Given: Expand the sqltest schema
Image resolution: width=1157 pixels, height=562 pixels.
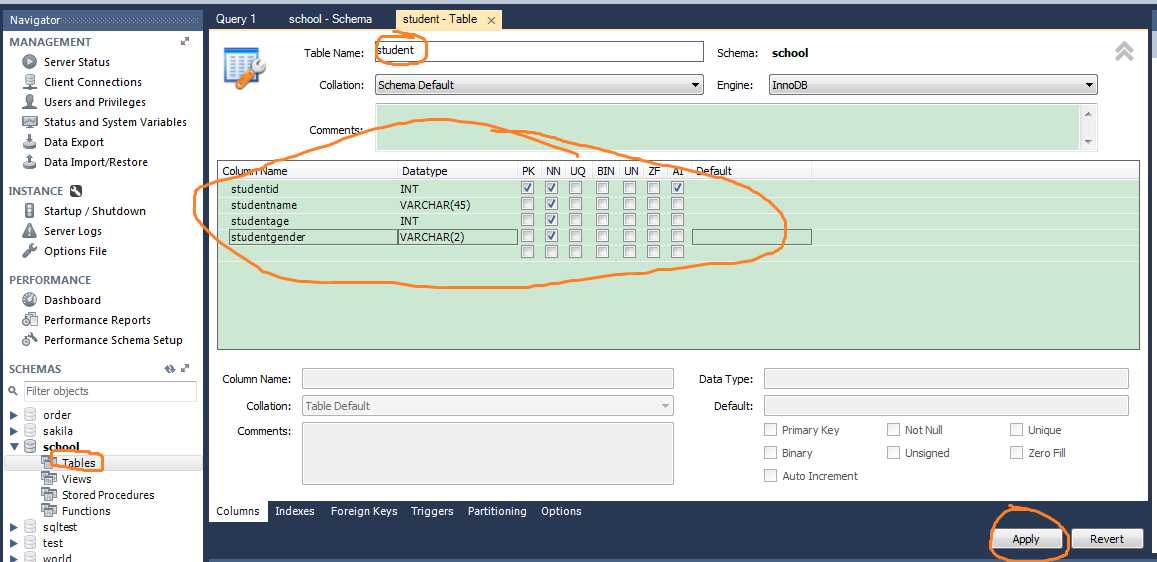Looking at the screenshot, I should pyautogui.click(x=13, y=527).
